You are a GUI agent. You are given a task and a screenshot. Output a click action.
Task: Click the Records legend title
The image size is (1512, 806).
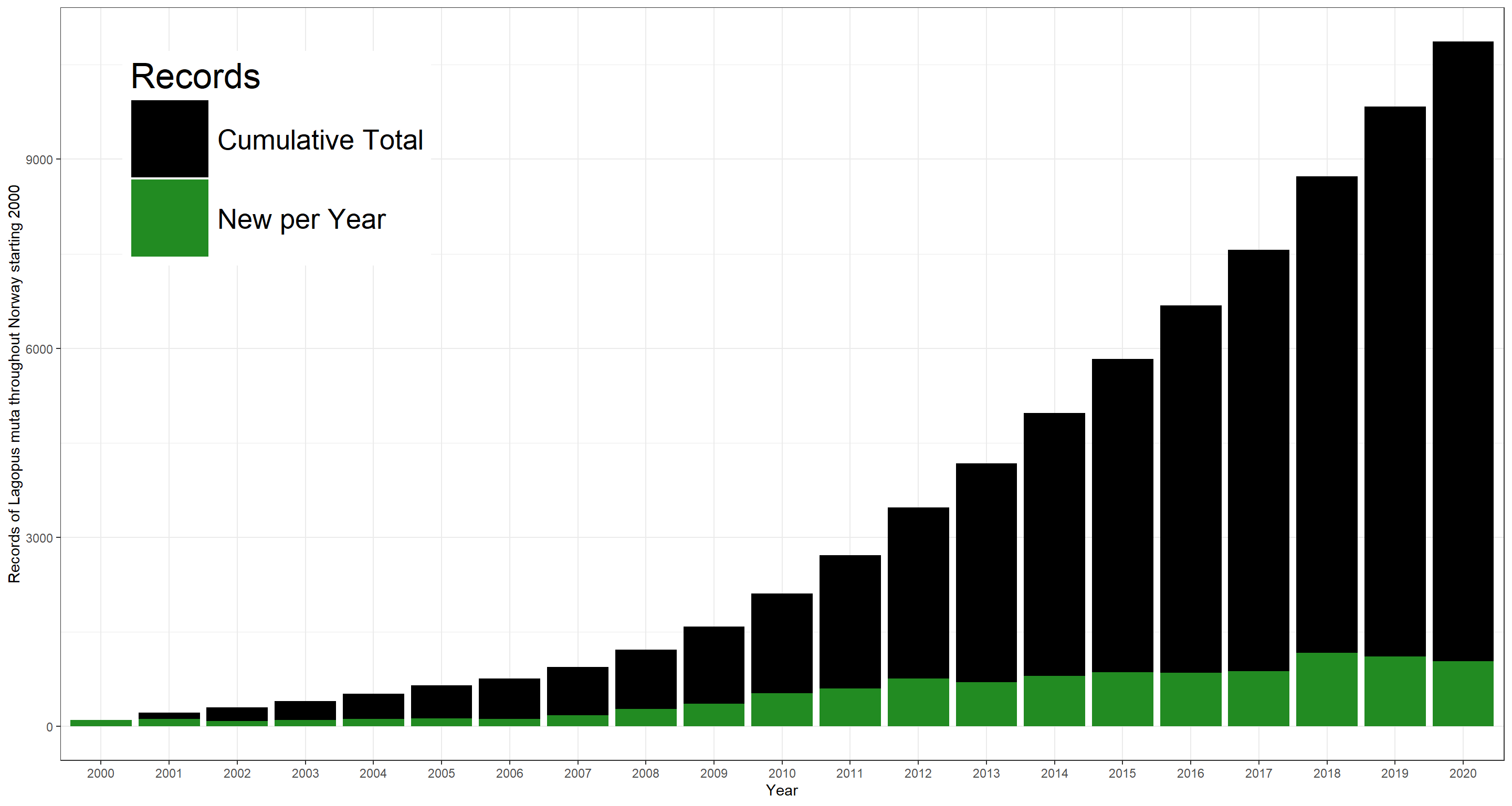click(195, 76)
